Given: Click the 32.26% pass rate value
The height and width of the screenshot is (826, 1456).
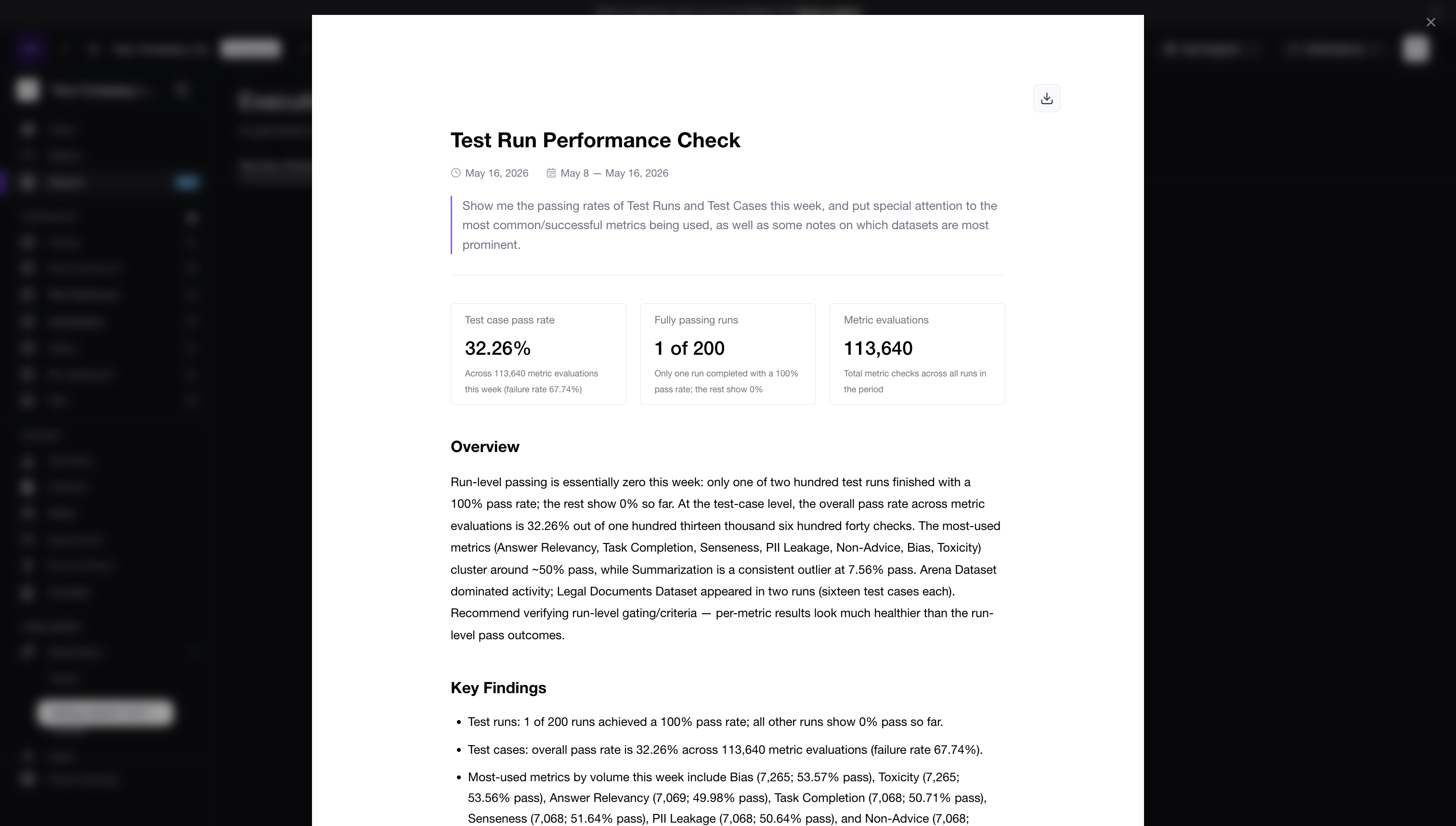Looking at the screenshot, I should 498,348.
